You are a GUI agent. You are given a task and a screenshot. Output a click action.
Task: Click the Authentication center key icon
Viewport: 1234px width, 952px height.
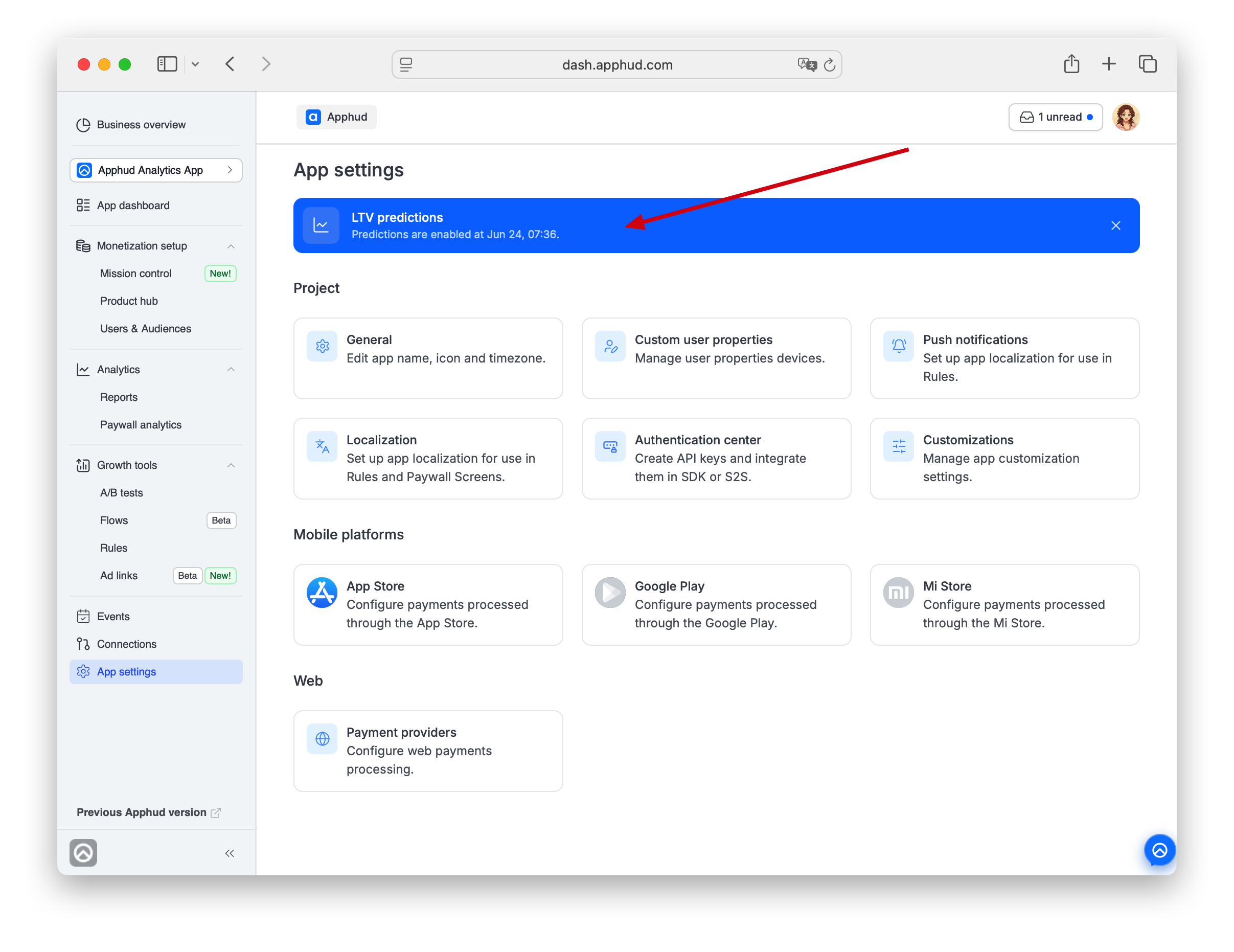610,446
